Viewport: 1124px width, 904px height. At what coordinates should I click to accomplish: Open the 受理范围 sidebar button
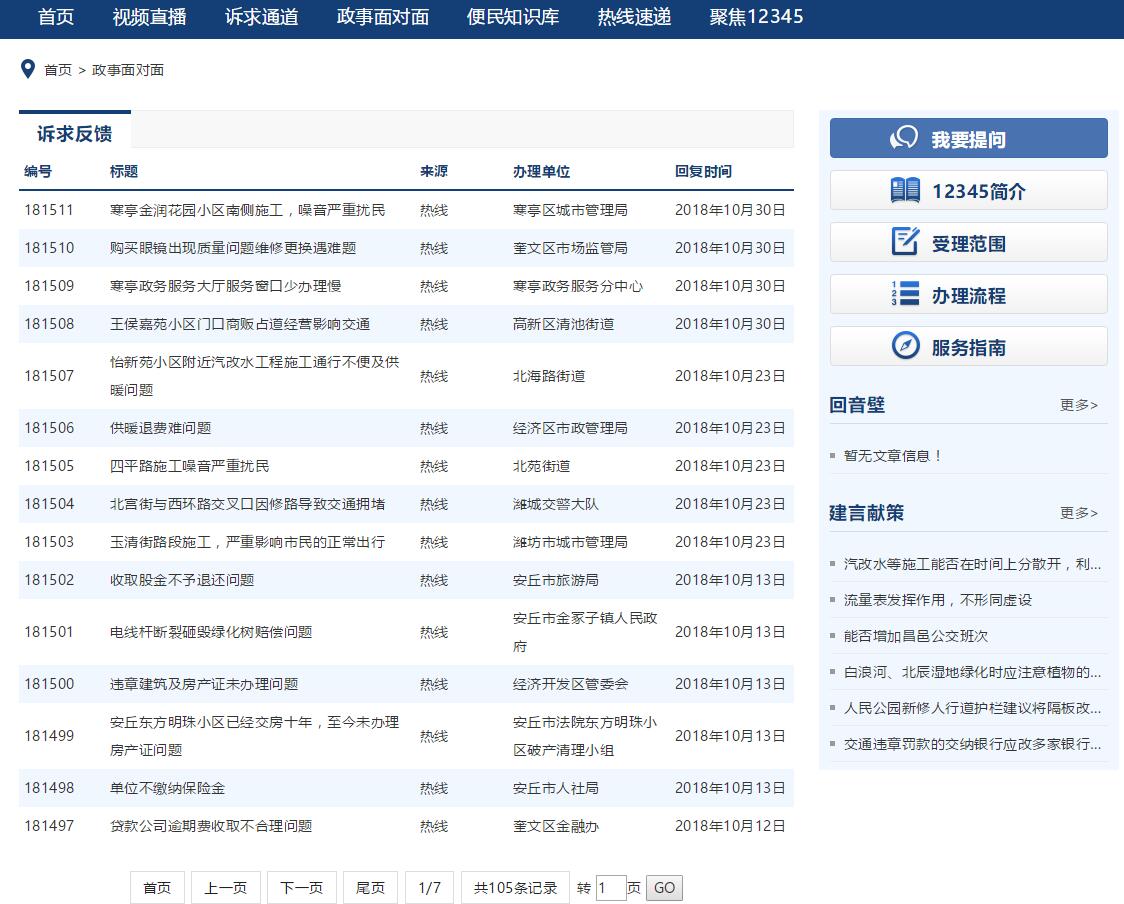[968, 243]
